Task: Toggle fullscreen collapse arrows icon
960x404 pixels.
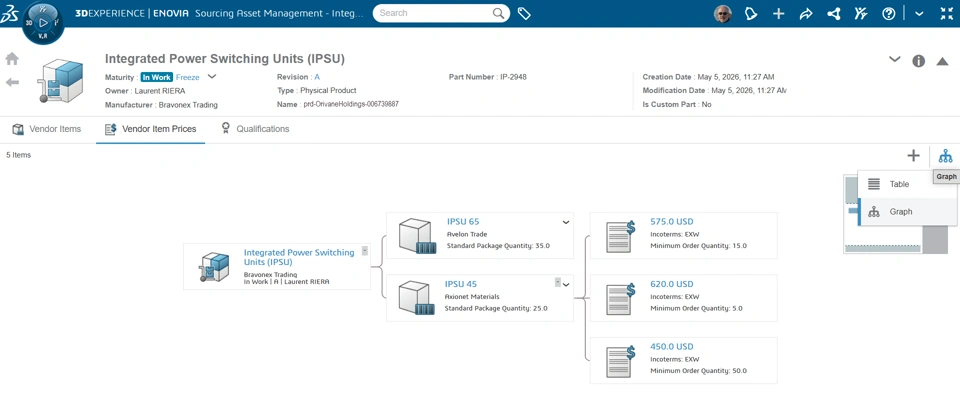Action: (x=947, y=13)
